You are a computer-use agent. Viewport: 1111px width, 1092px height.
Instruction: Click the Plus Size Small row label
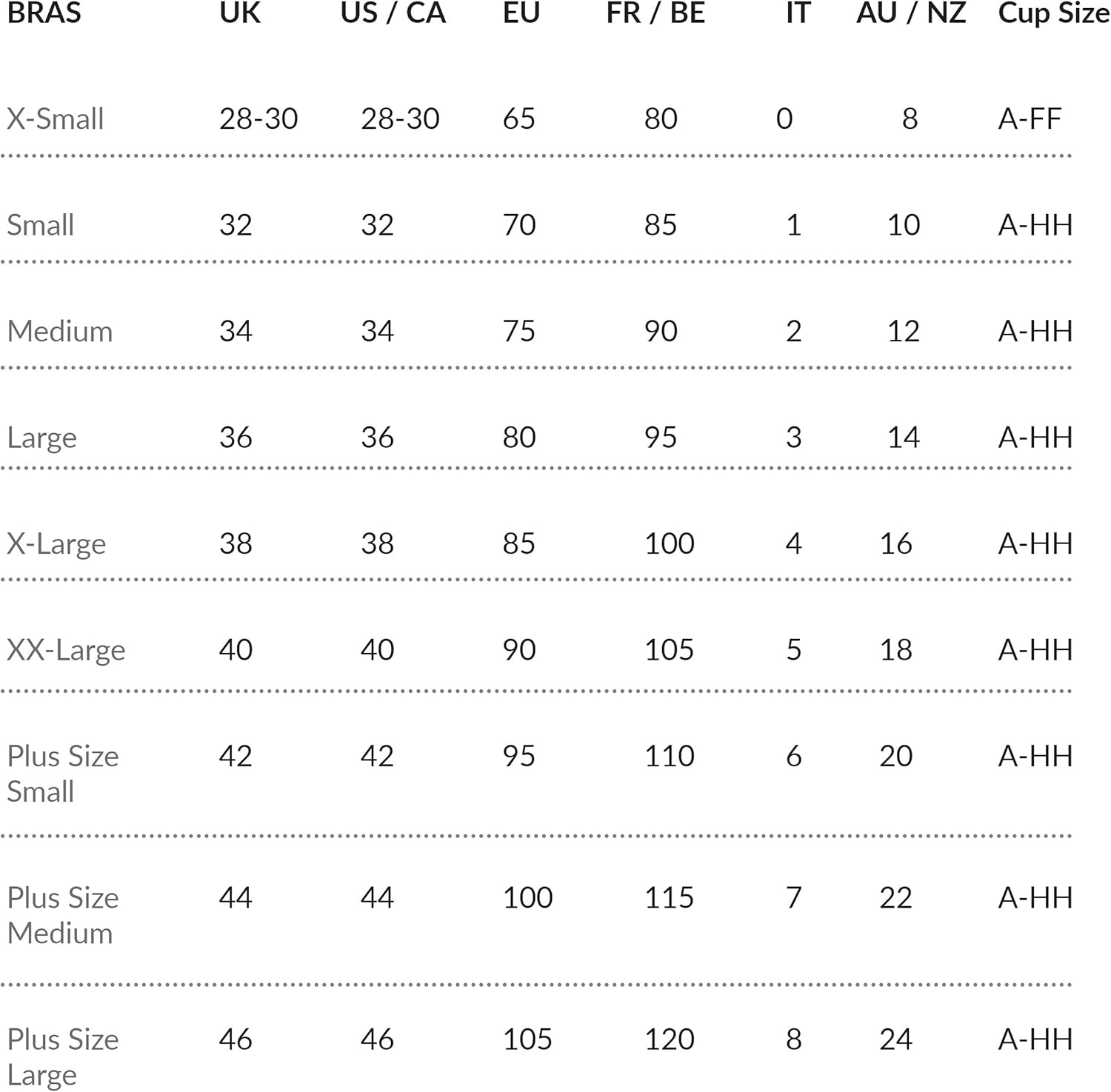tap(63, 774)
